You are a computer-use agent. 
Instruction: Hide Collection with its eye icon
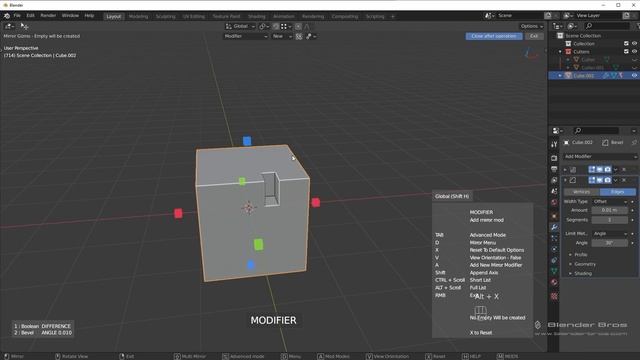tap(635, 44)
